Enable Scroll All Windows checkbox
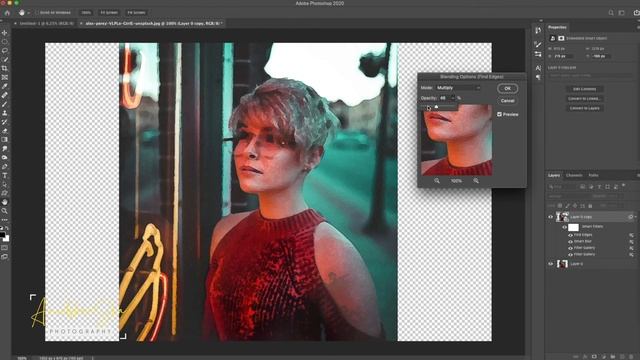 pos(37,13)
